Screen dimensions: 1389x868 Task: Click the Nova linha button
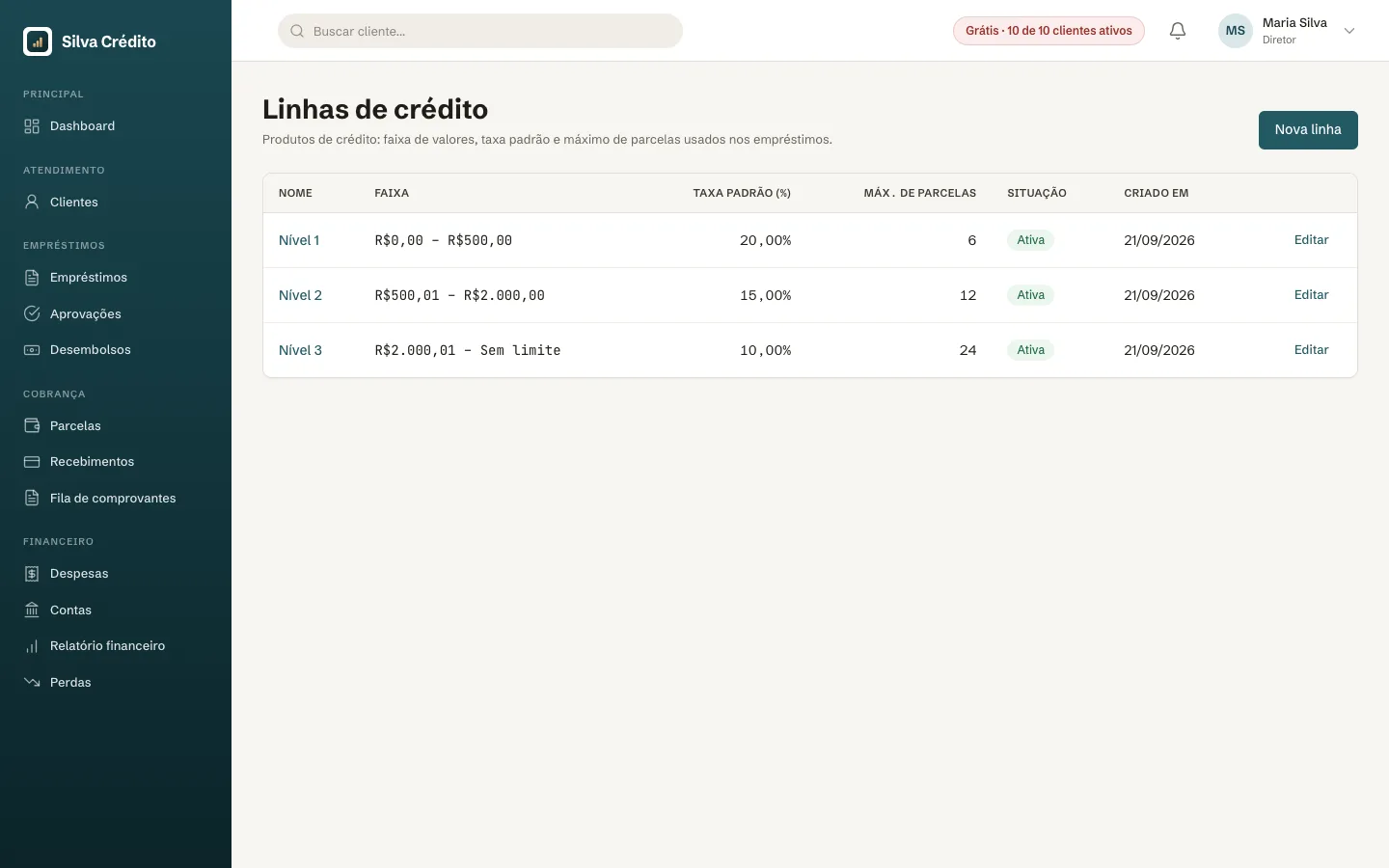[1308, 130]
